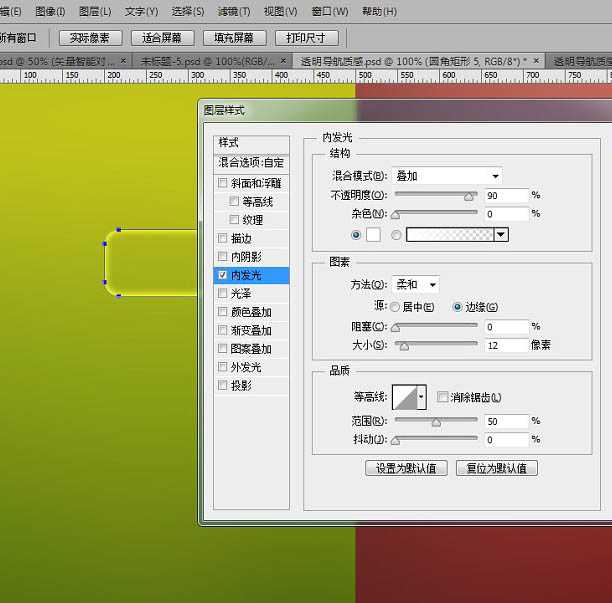Image resolution: width=612 pixels, height=603 pixels.
Task: Select the gradient radio button
Action: click(396, 235)
